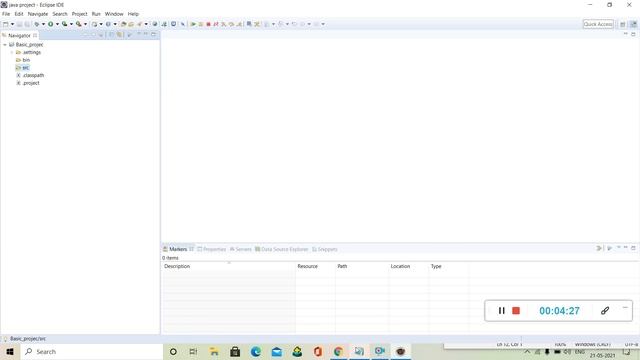Viewport: 640px width, 360px height.
Task: Collapse the Basic_projec tree node
Action: click(5, 44)
